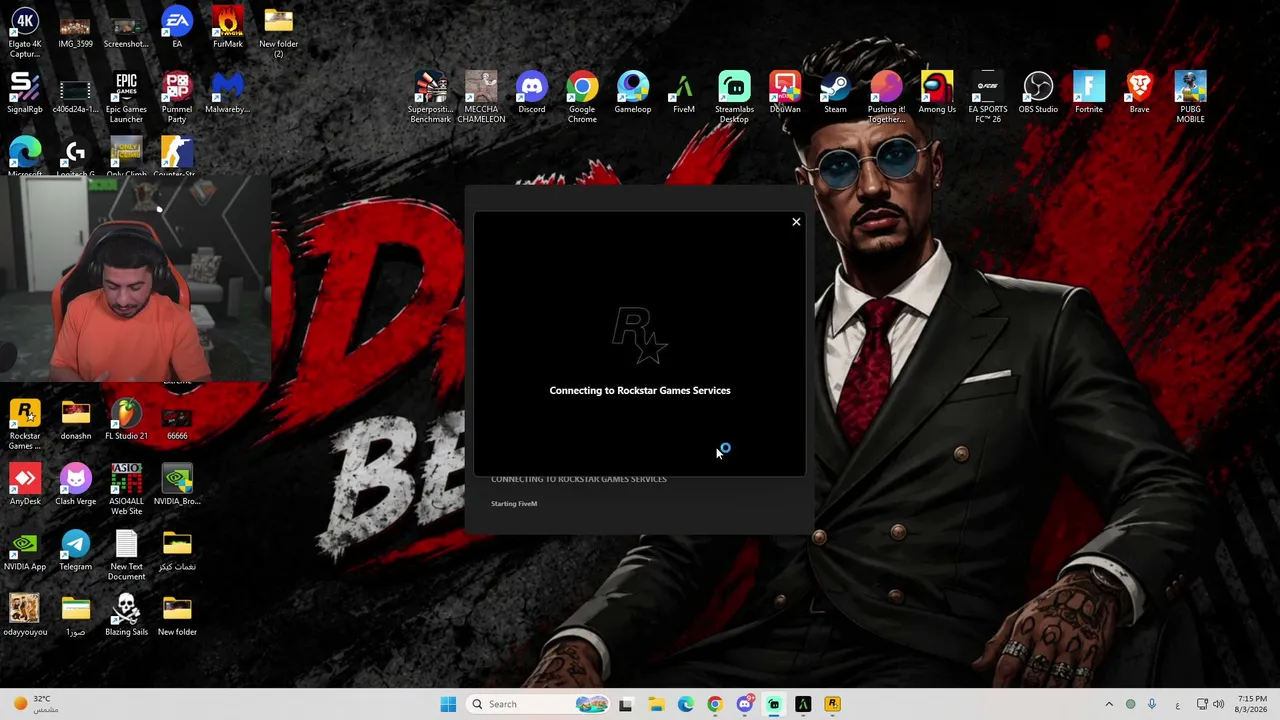The width and height of the screenshot is (1280, 720).
Task: Select the IMG_3599 file on desktop
Action: click(x=75, y=29)
